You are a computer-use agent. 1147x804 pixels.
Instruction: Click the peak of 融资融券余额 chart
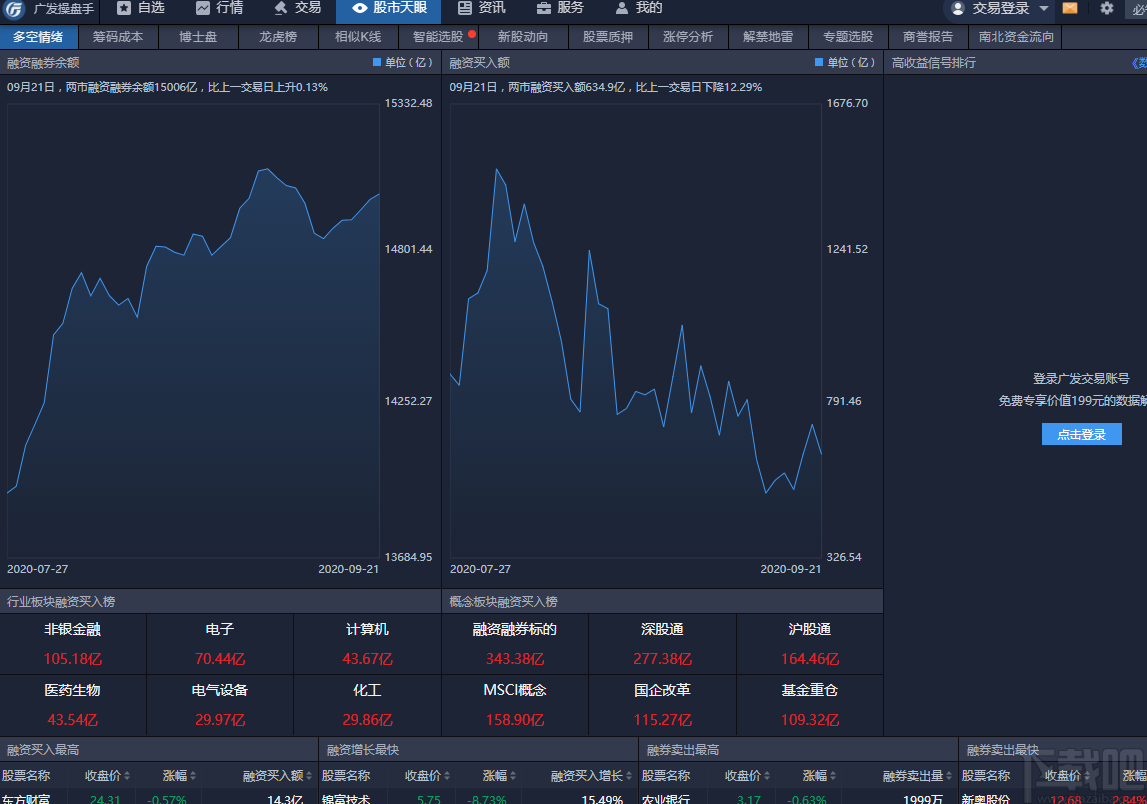pyautogui.click(x=268, y=169)
